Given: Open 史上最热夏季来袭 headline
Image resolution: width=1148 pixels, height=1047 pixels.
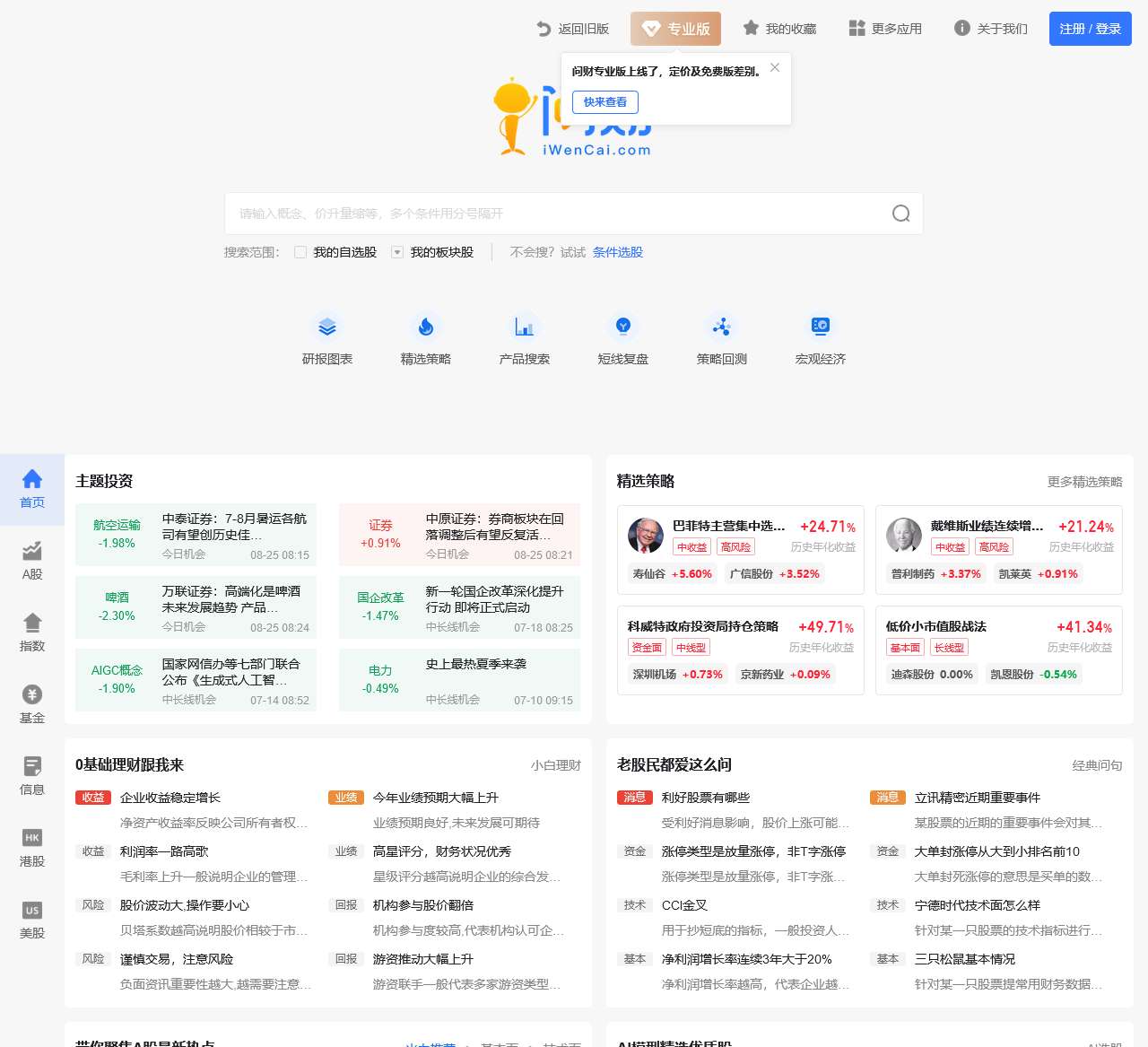Looking at the screenshot, I should [476, 664].
